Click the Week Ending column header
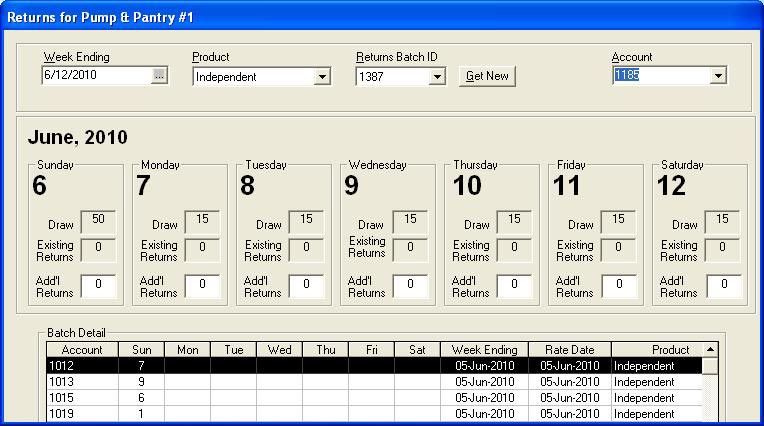Image resolution: width=764 pixels, height=426 pixels. pos(485,350)
